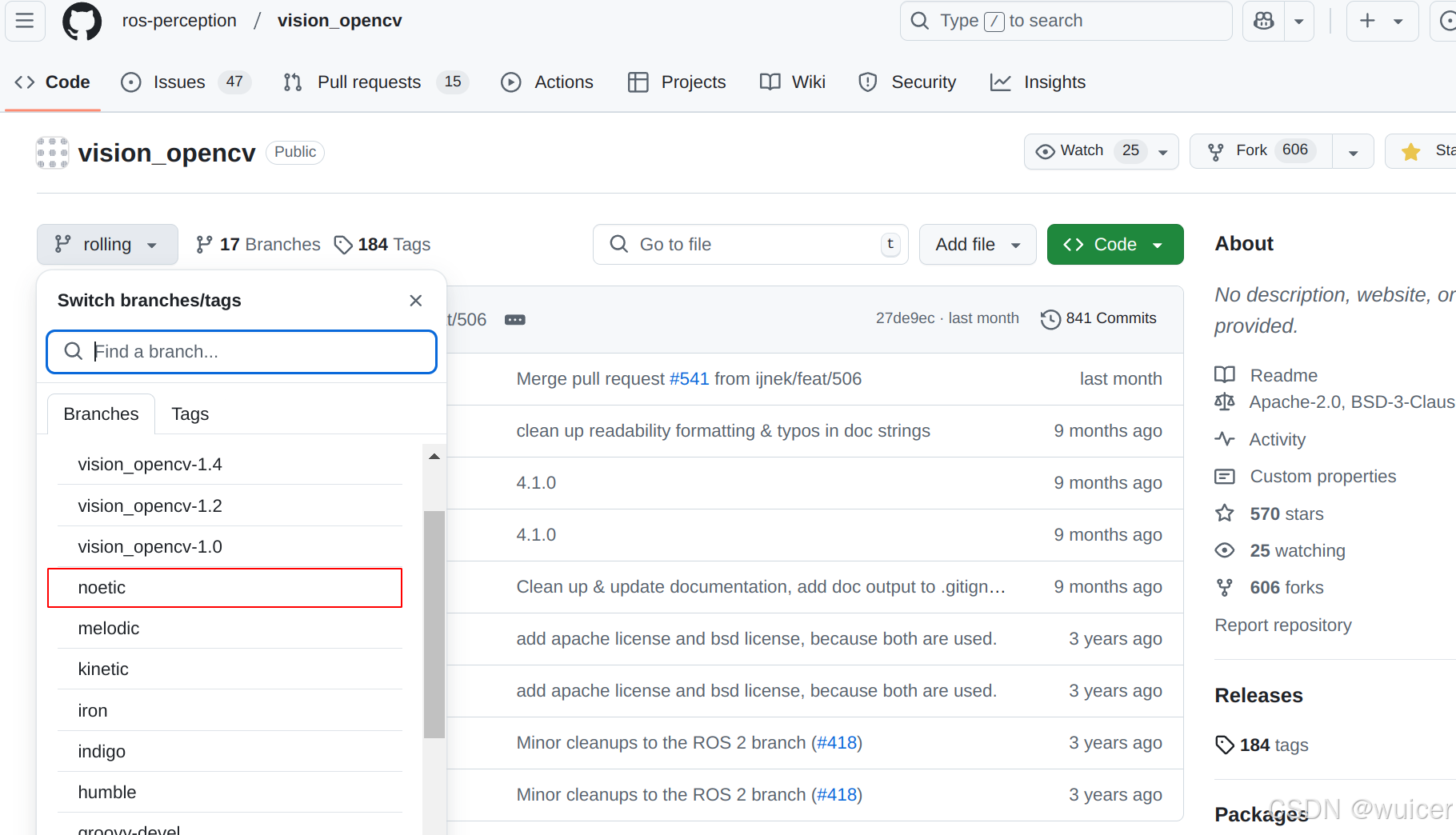Select the noetic branch
The width and height of the screenshot is (1456, 835).
tap(225, 588)
